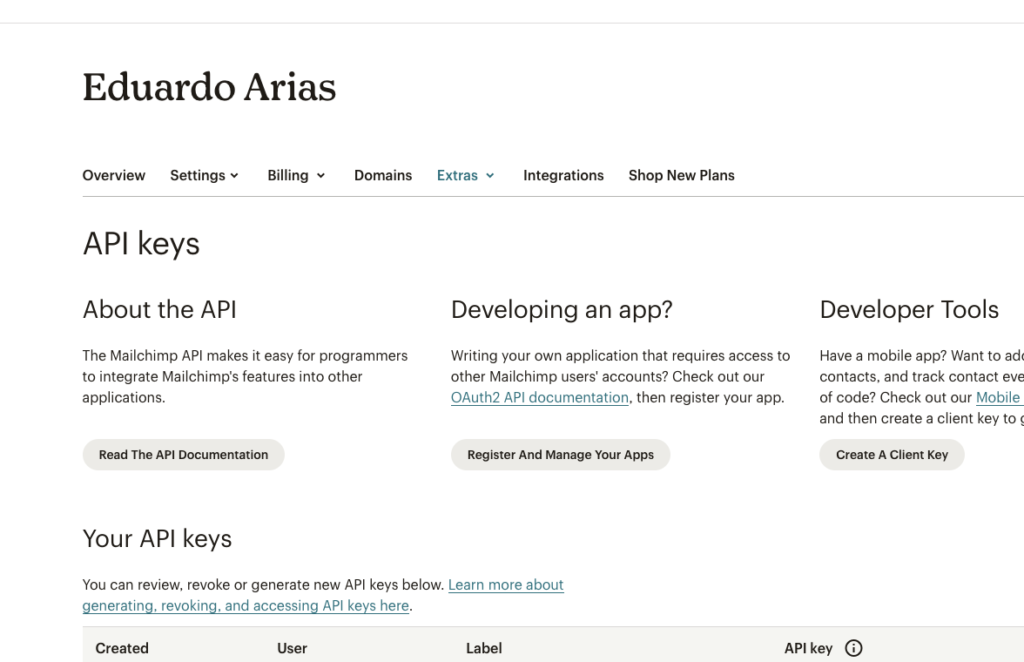Screen dimensions: 1024x662
Task: Open the OAuth2 API documentation link
Action: point(539,397)
